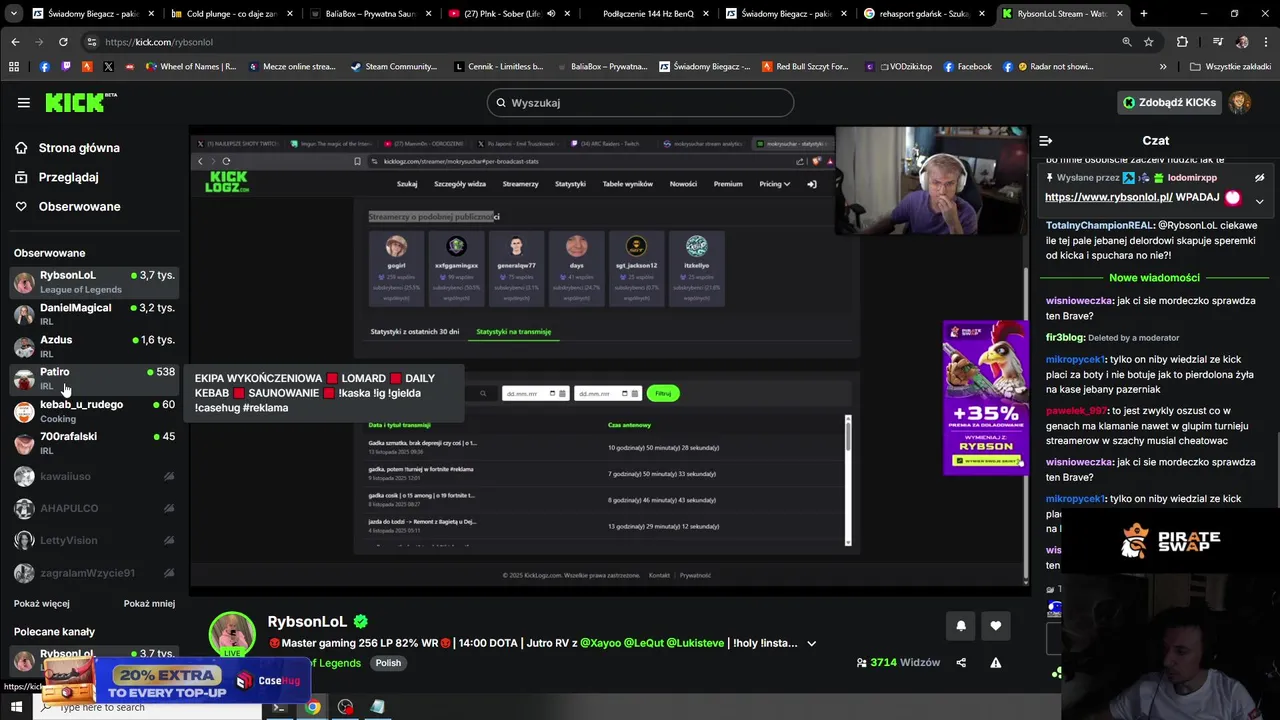Viewport: 1280px width, 720px height.
Task: Click the zoom magnifier in address bar
Action: tap(1127, 42)
